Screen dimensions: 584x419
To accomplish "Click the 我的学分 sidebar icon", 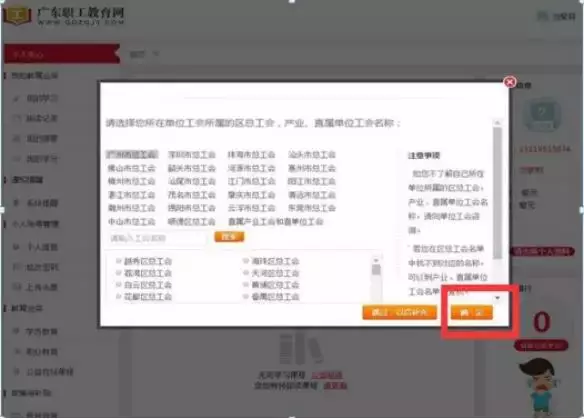I will tap(17, 159).
